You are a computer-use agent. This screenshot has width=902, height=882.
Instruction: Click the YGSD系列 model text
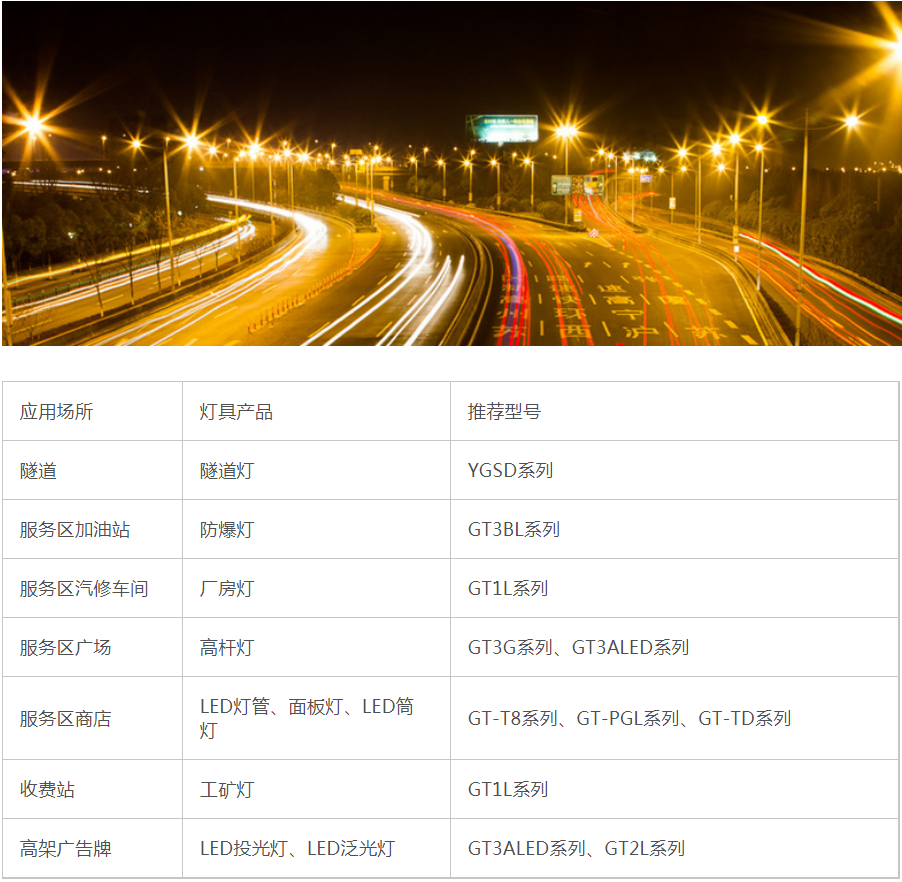point(510,471)
